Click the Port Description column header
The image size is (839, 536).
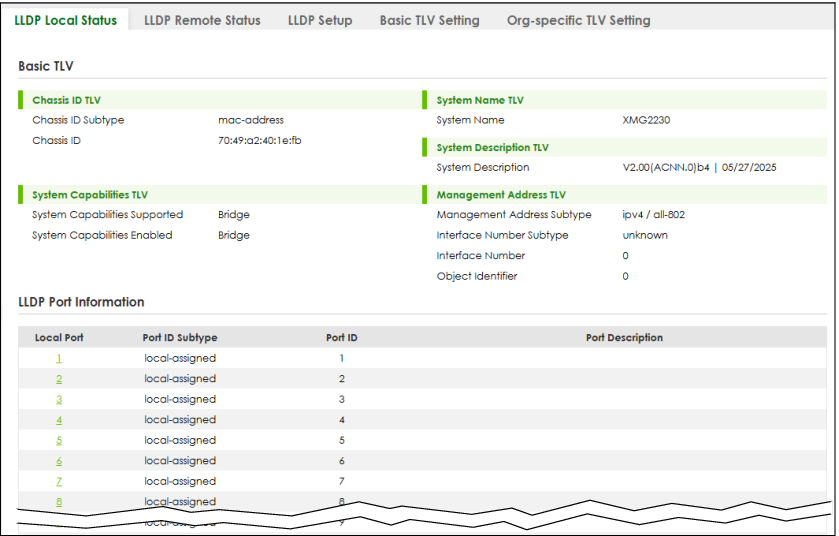[624, 338]
